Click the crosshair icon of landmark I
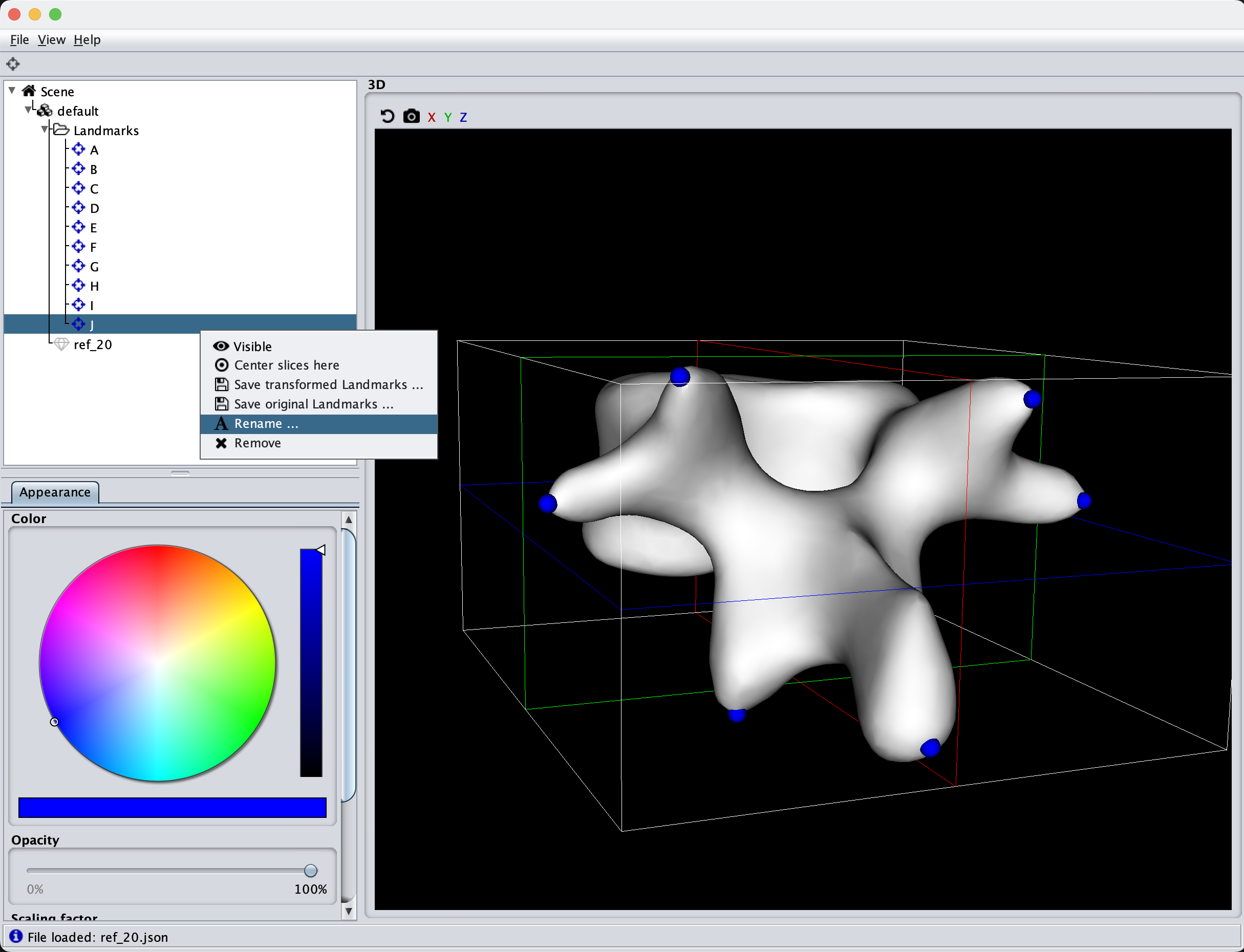This screenshot has height=952, width=1244. click(x=79, y=305)
